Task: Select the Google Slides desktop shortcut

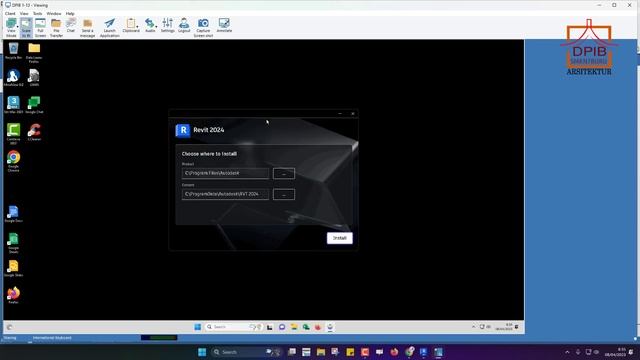Action: [13, 268]
